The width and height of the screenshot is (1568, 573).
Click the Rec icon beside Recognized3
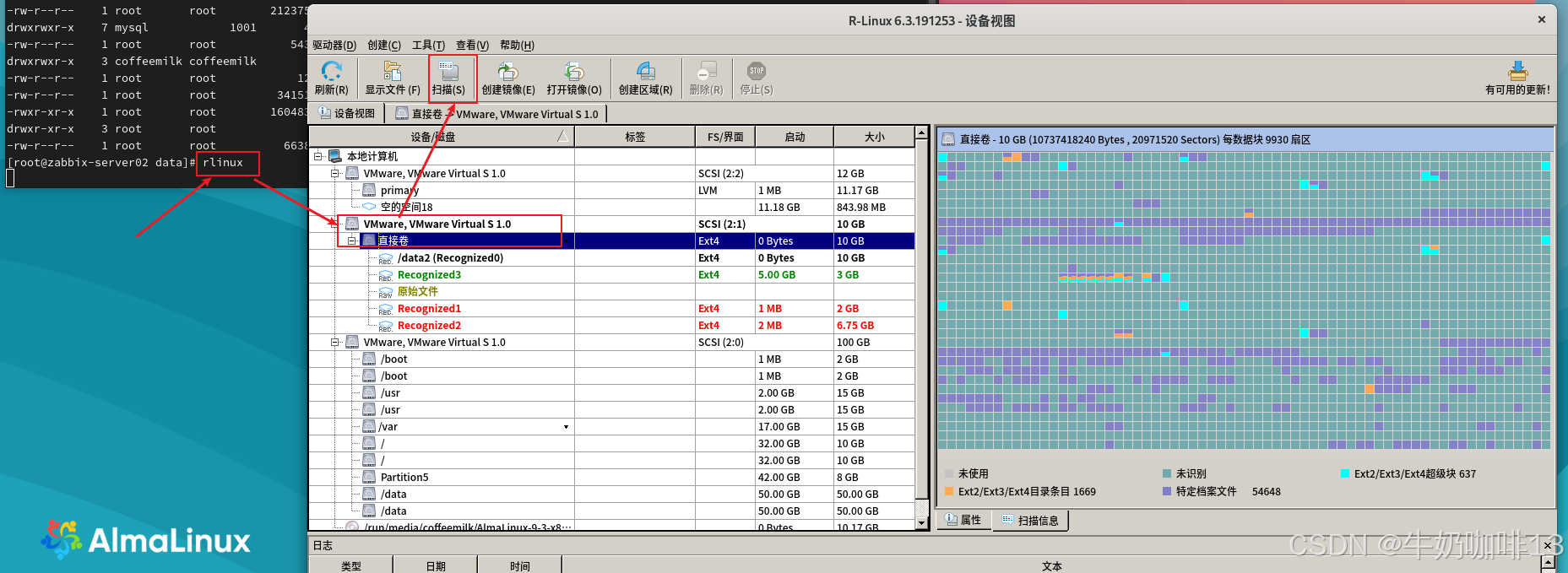click(386, 275)
